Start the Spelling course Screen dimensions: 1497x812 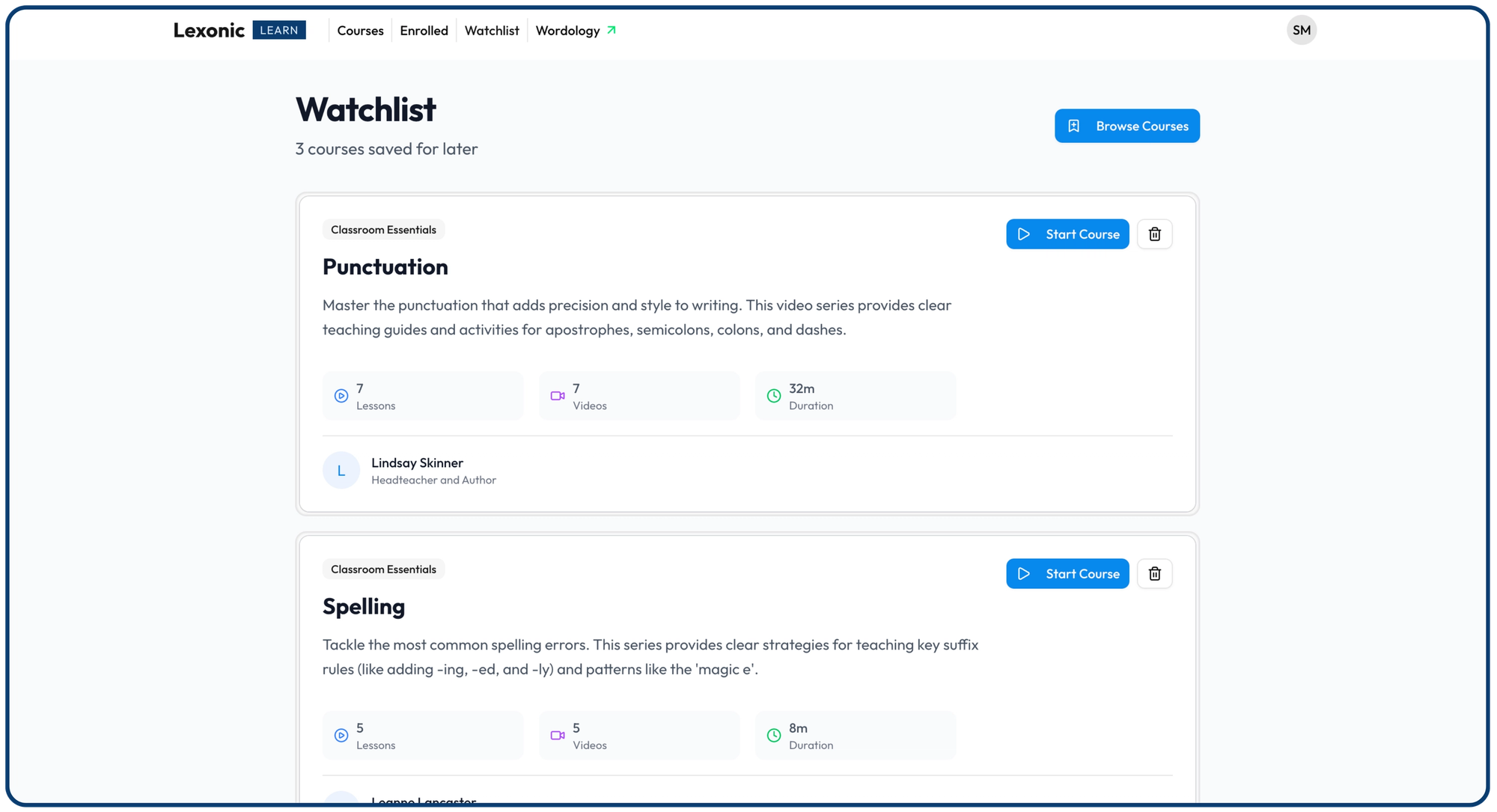tap(1067, 573)
